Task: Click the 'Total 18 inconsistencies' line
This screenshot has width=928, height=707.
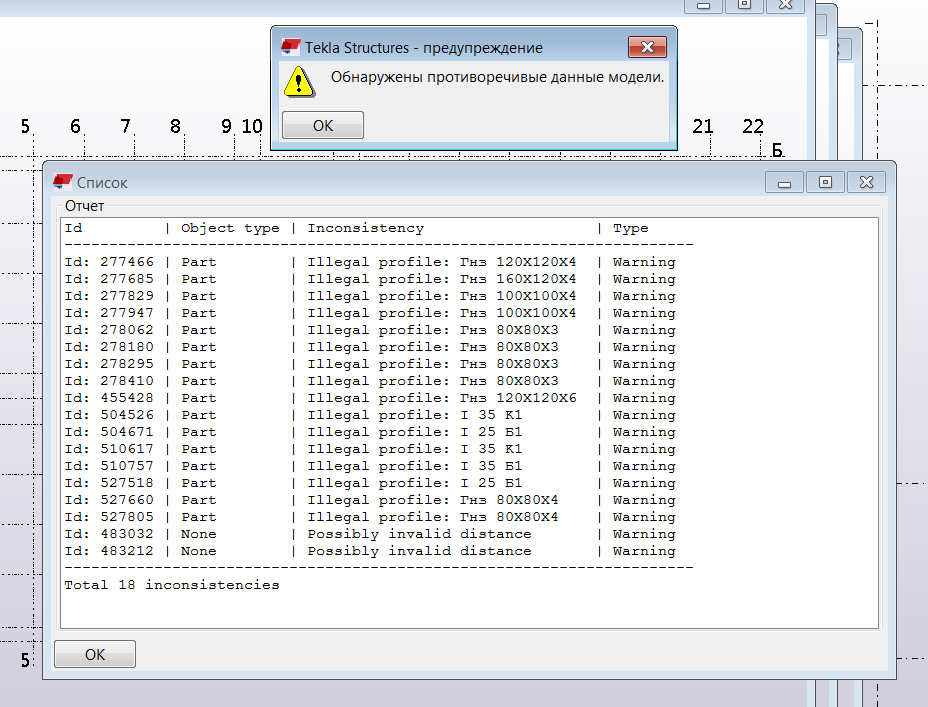Action: pyautogui.click(x=172, y=585)
